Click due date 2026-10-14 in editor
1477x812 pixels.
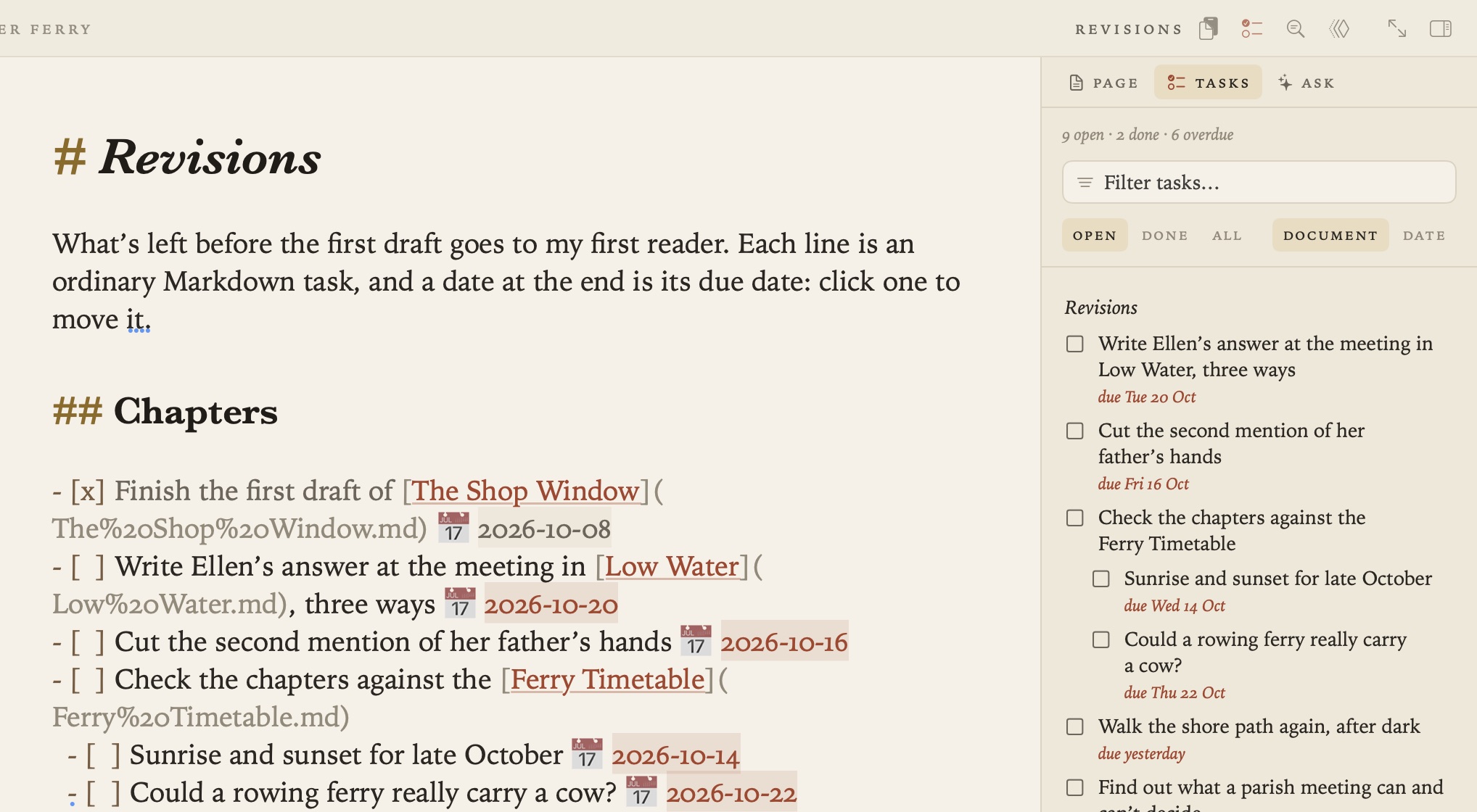(675, 755)
